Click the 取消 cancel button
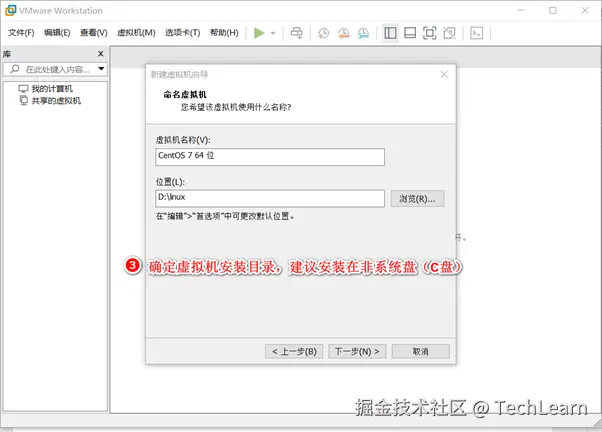 [420, 351]
